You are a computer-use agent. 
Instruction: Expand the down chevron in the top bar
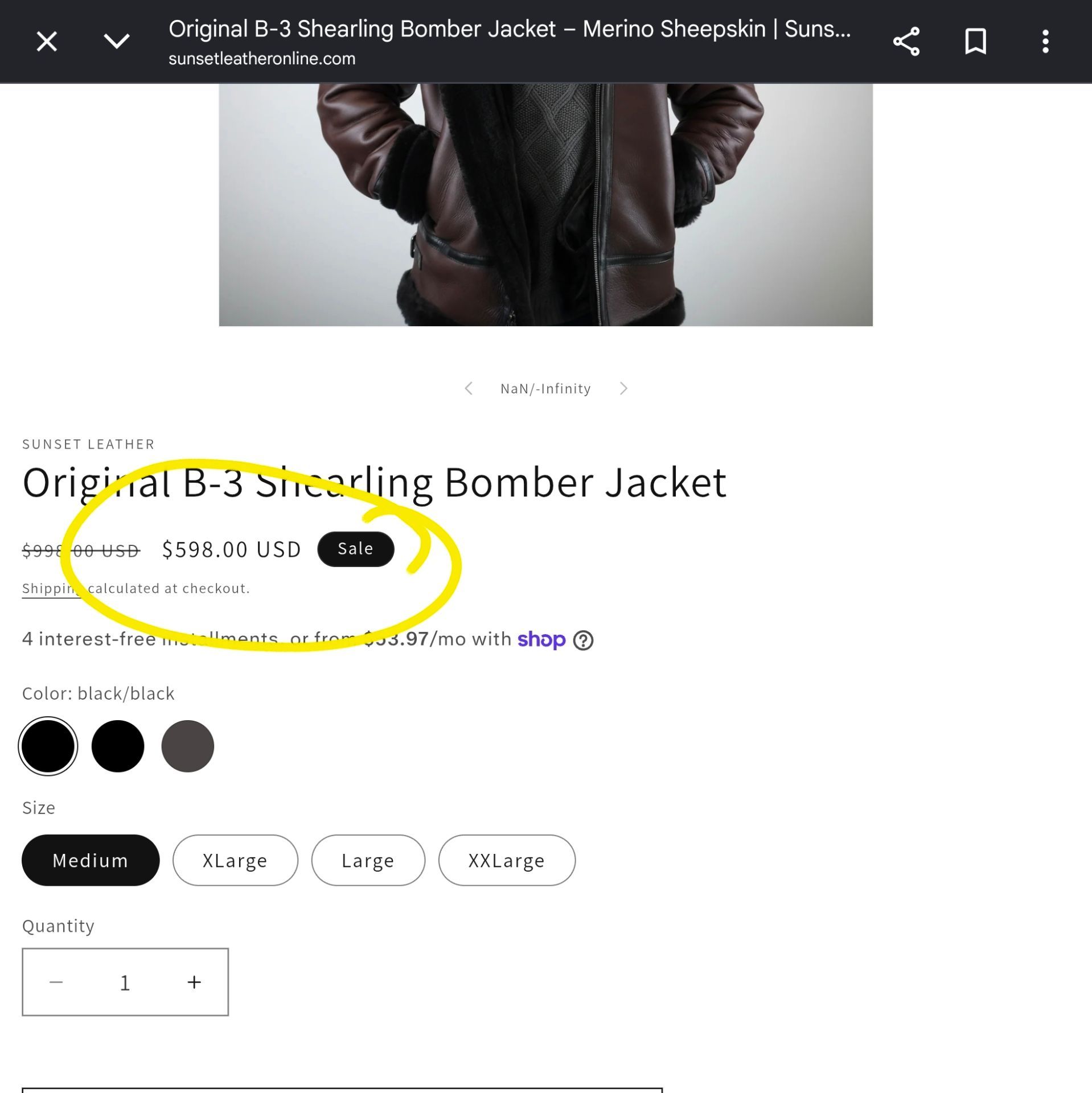117,42
